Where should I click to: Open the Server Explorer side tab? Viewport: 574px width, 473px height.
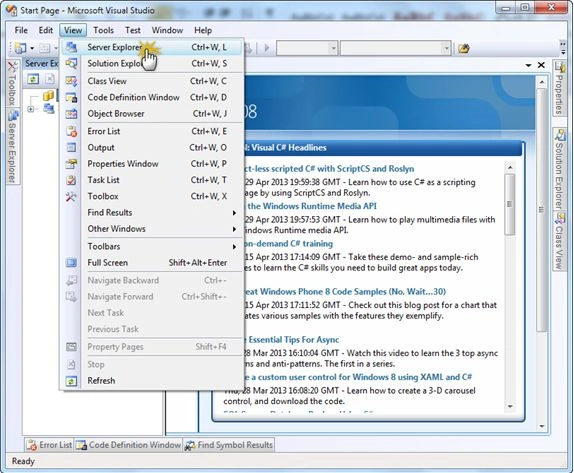tap(12, 146)
